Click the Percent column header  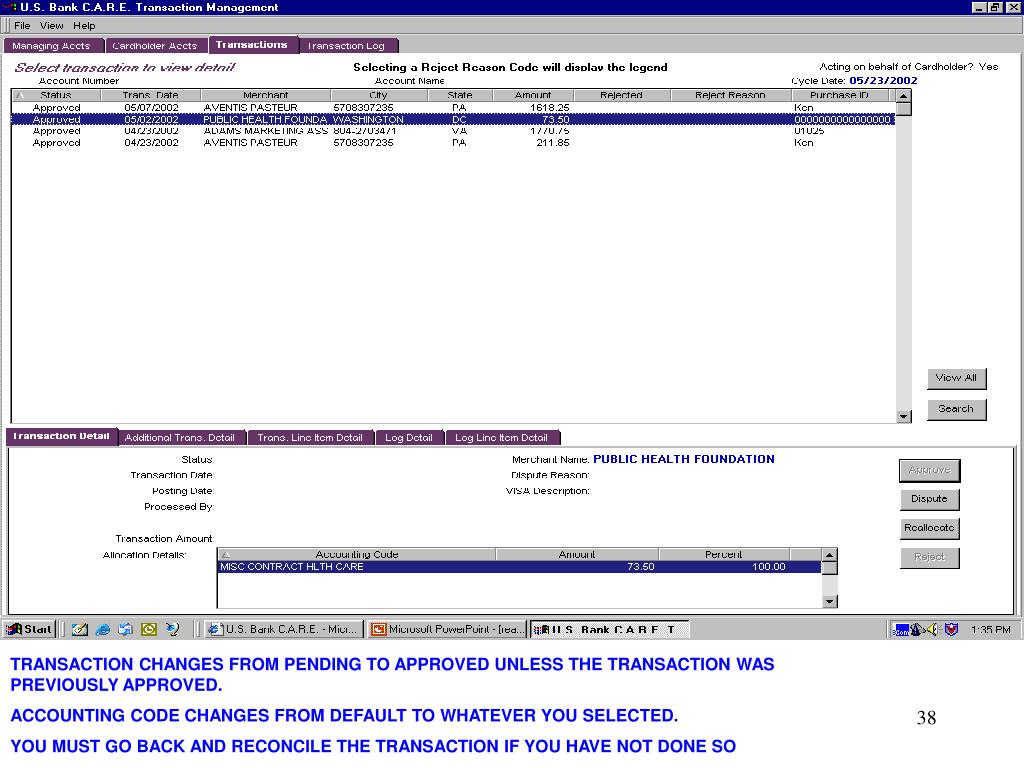724,554
